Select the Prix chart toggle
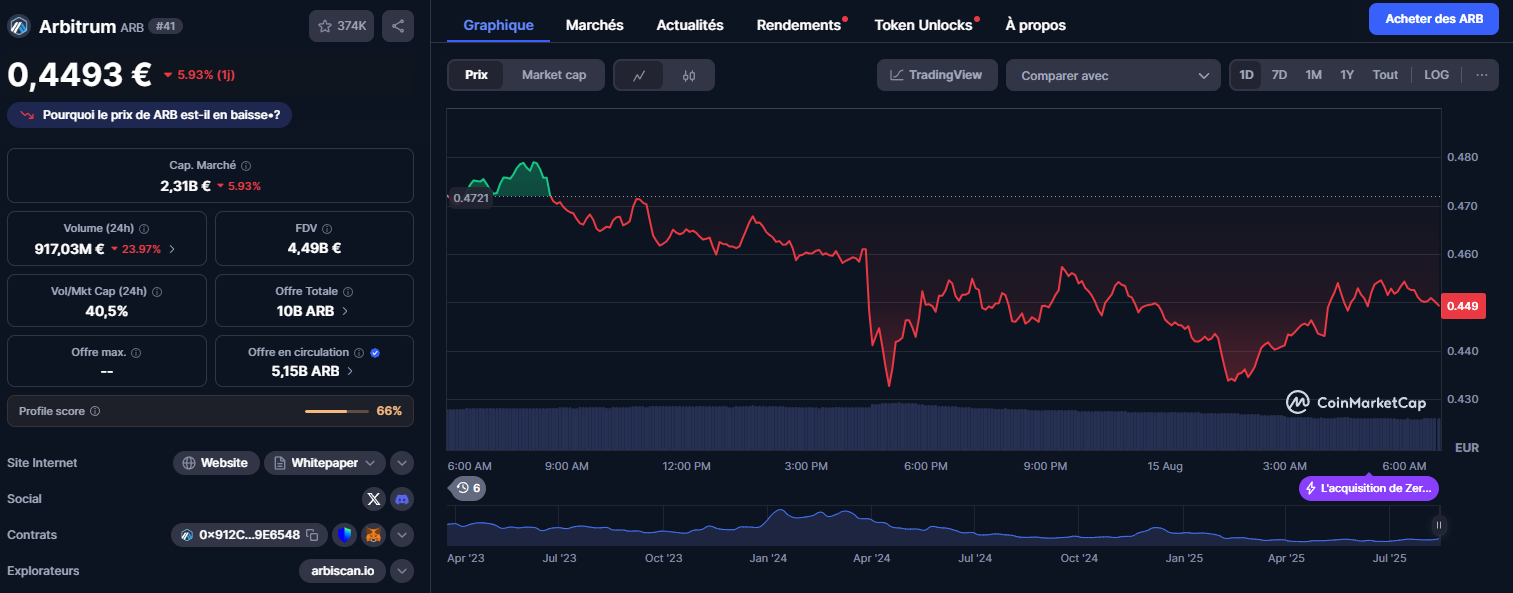 tap(477, 75)
